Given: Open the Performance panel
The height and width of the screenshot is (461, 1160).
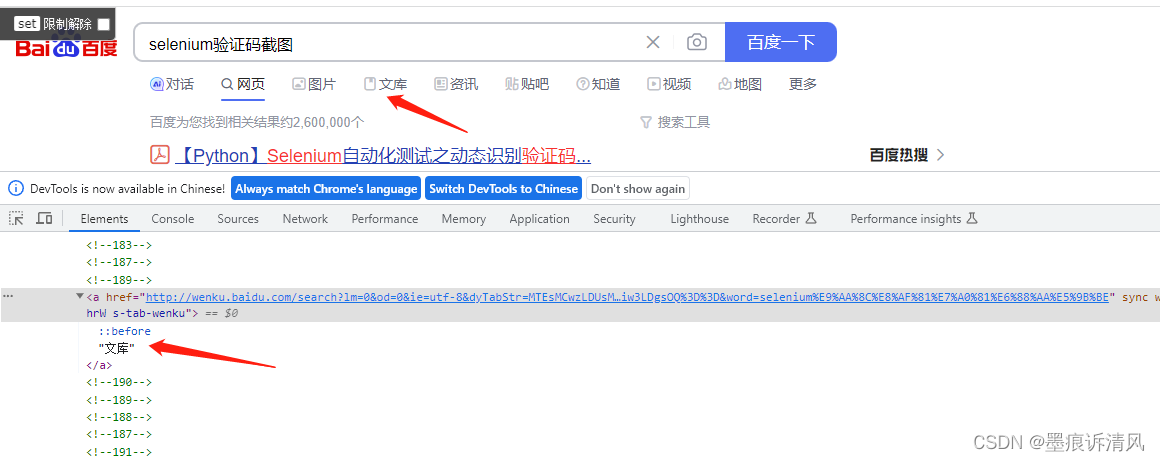Looking at the screenshot, I should (385, 219).
